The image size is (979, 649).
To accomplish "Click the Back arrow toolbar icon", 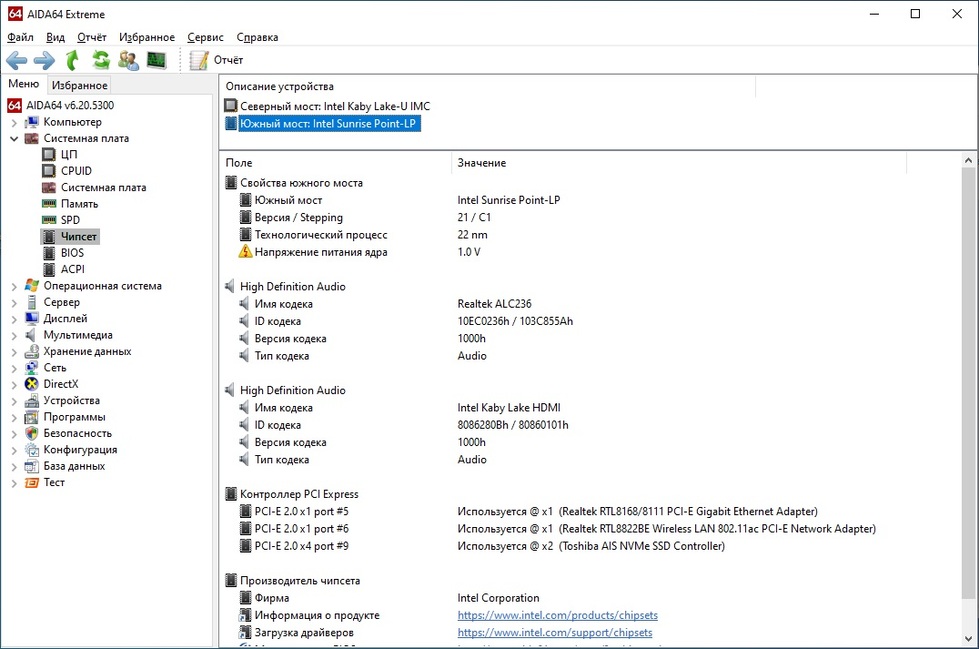I will (17, 61).
